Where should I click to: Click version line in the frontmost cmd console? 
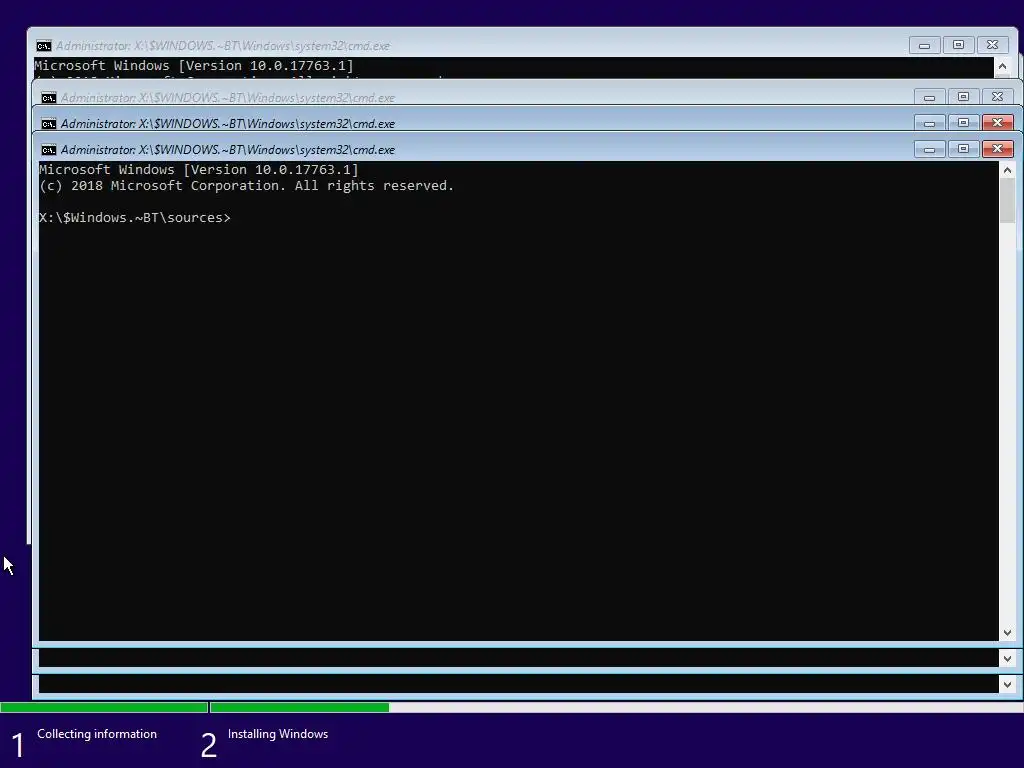coord(199,170)
